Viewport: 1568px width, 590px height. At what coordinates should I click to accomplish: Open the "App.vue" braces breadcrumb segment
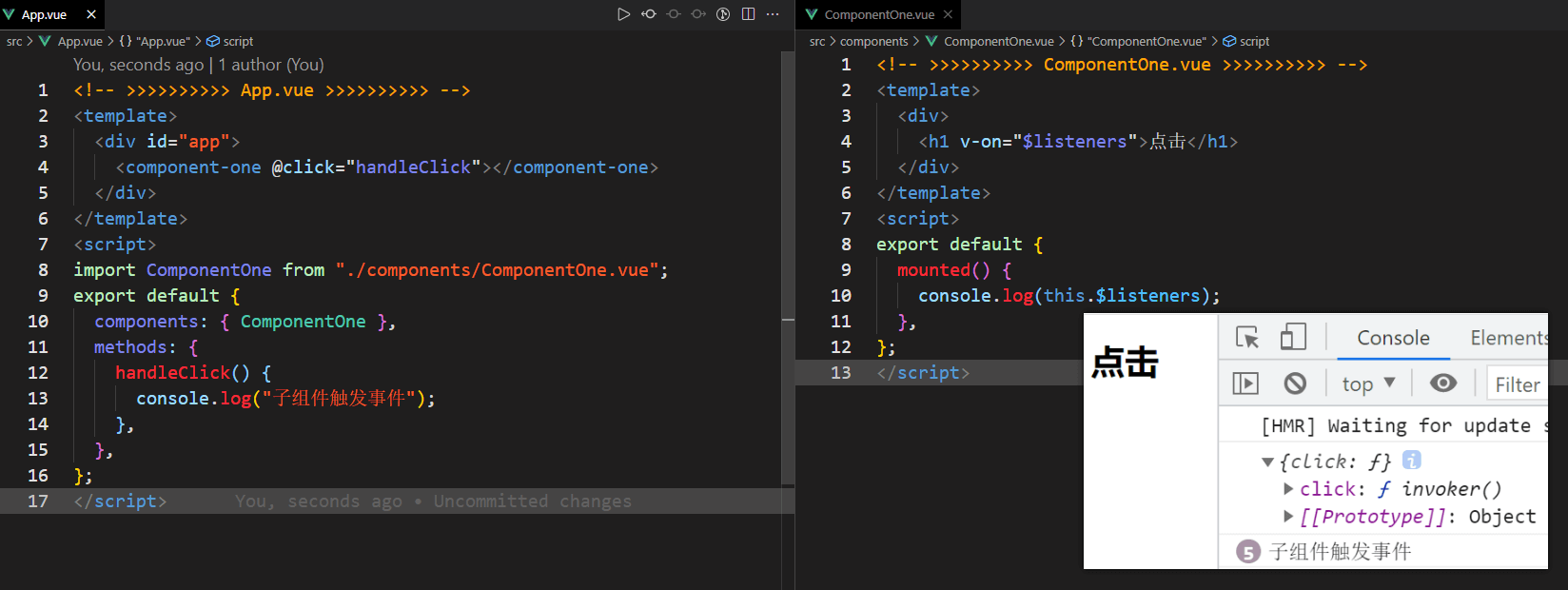click(x=154, y=41)
